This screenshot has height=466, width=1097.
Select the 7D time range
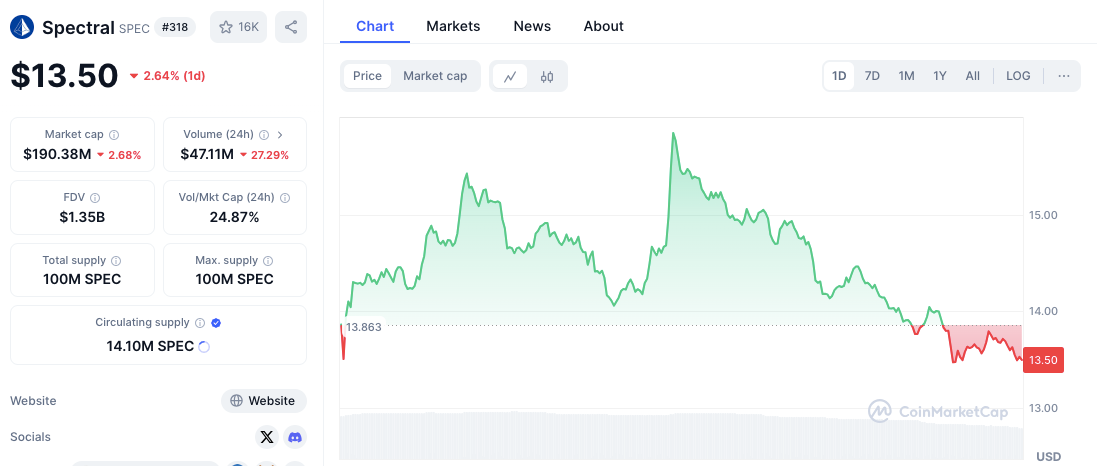(872, 76)
